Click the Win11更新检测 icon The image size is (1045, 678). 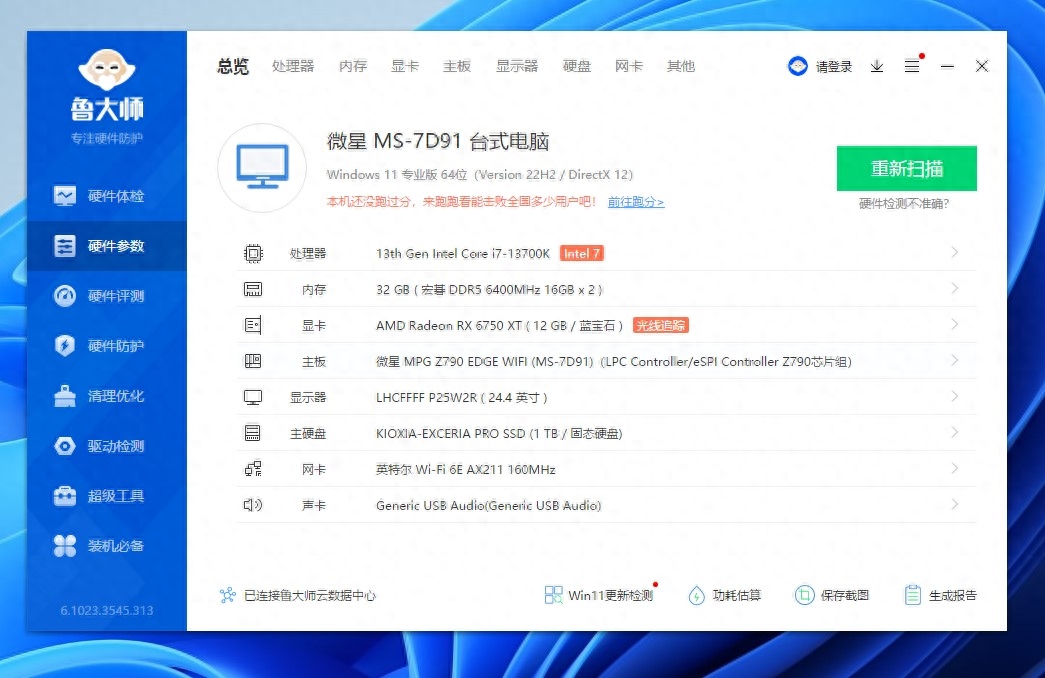click(x=553, y=595)
